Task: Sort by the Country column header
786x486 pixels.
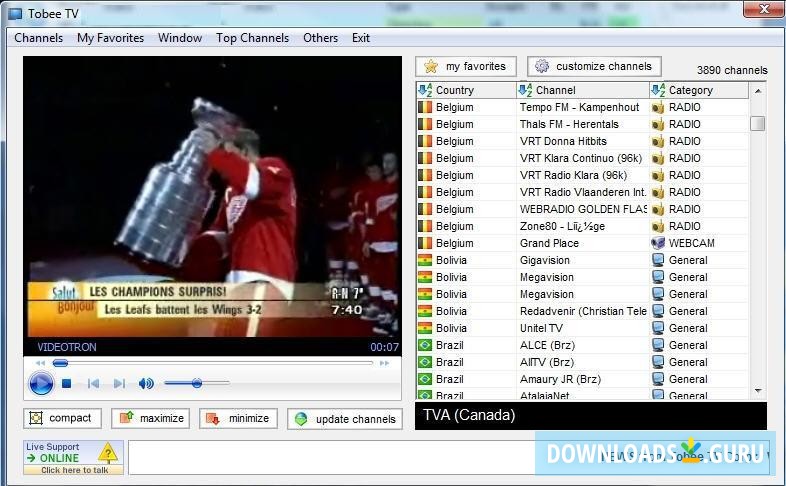Action: pyautogui.click(x=466, y=90)
